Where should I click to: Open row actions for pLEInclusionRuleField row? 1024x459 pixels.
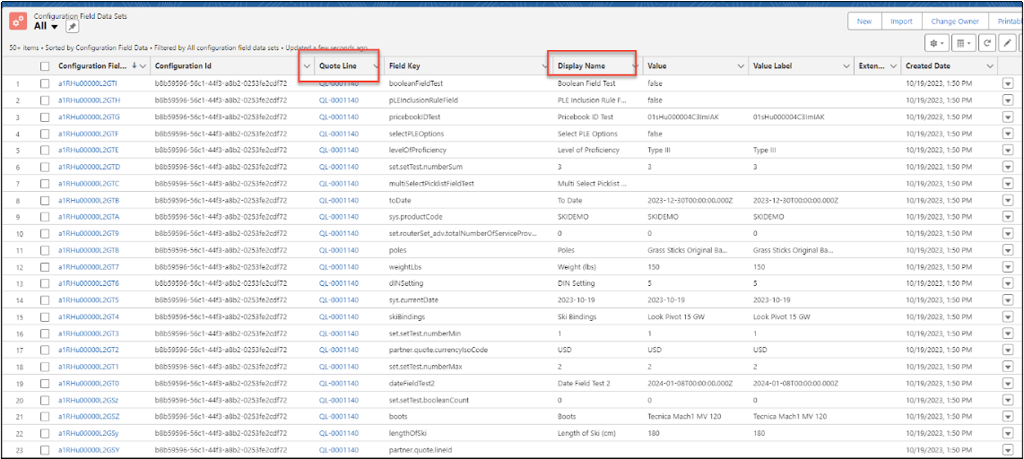pyautogui.click(x=1007, y=101)
